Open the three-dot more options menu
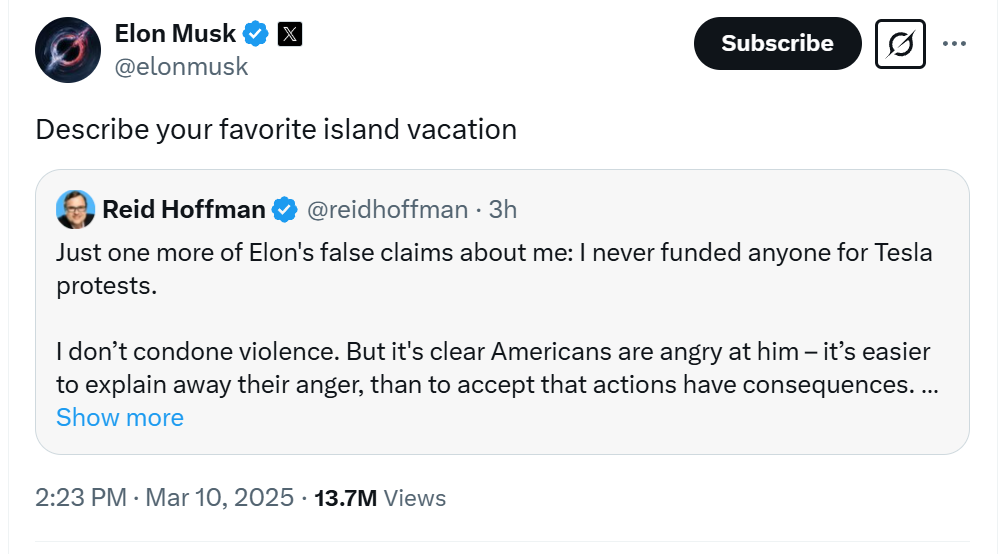999x554 pixels. click(x=954, y=43)
